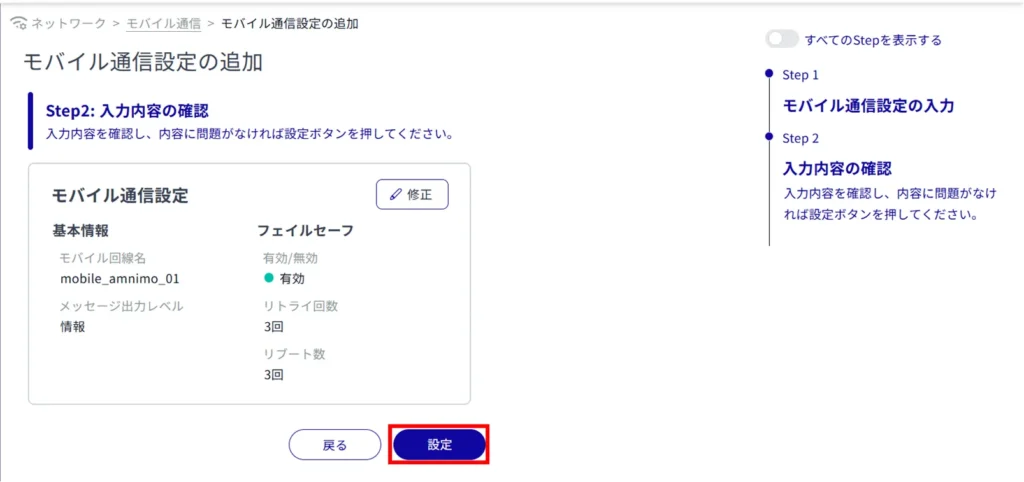This screenshot has width=1024, height=482.
Task: Click the green 有効 status dot
Action: [x=269, y=278]
